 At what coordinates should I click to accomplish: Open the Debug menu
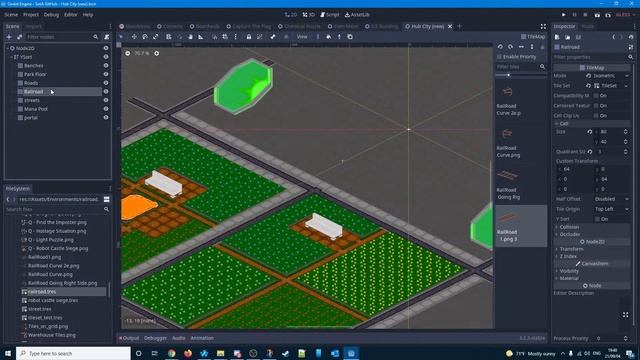coord(51,15)
